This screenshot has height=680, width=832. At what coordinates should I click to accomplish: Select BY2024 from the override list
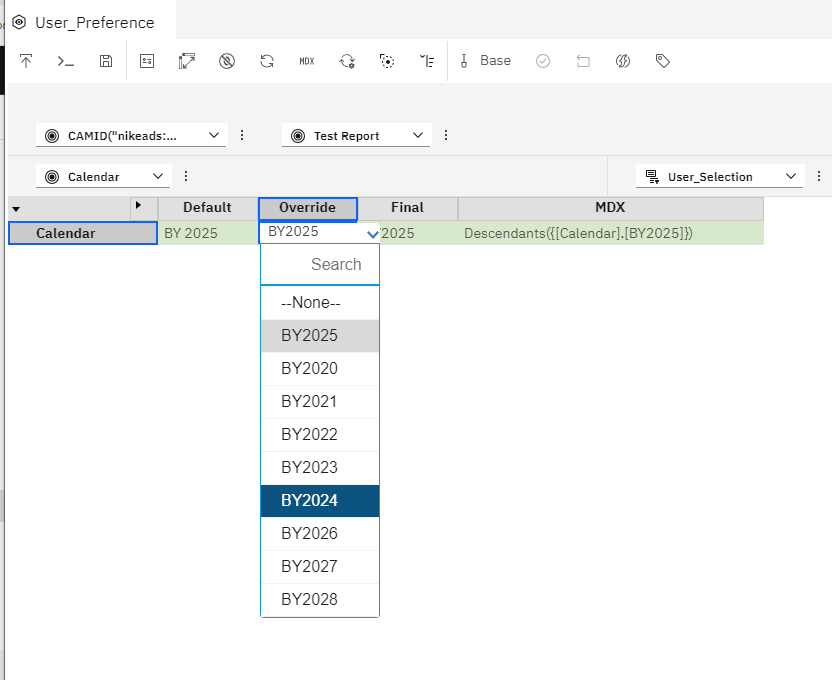pos(320,500)
